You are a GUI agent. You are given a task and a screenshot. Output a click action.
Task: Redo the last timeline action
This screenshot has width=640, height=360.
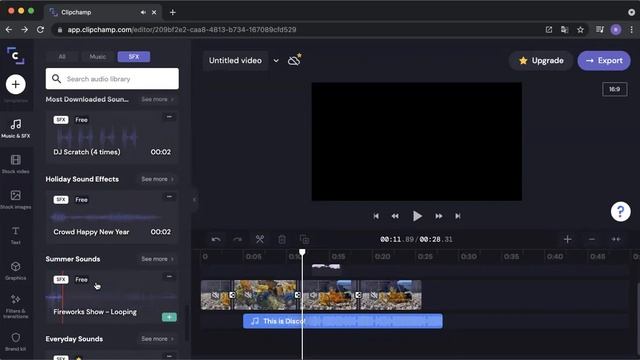(x=238, y=239)
